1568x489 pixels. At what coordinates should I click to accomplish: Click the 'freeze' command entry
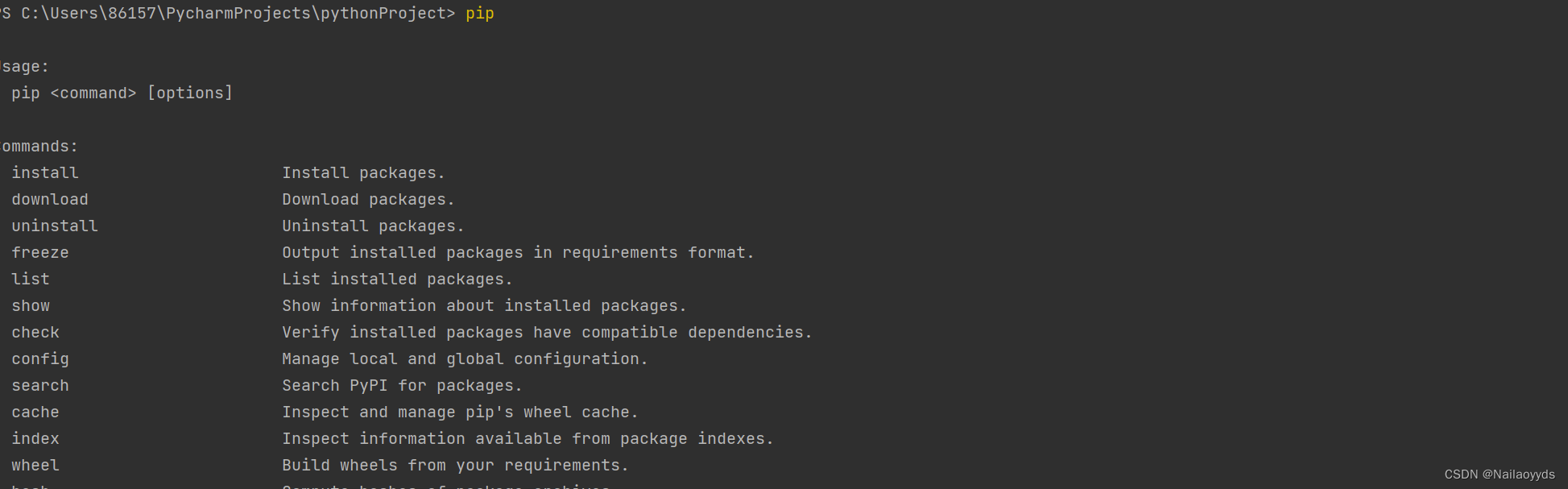40,252
